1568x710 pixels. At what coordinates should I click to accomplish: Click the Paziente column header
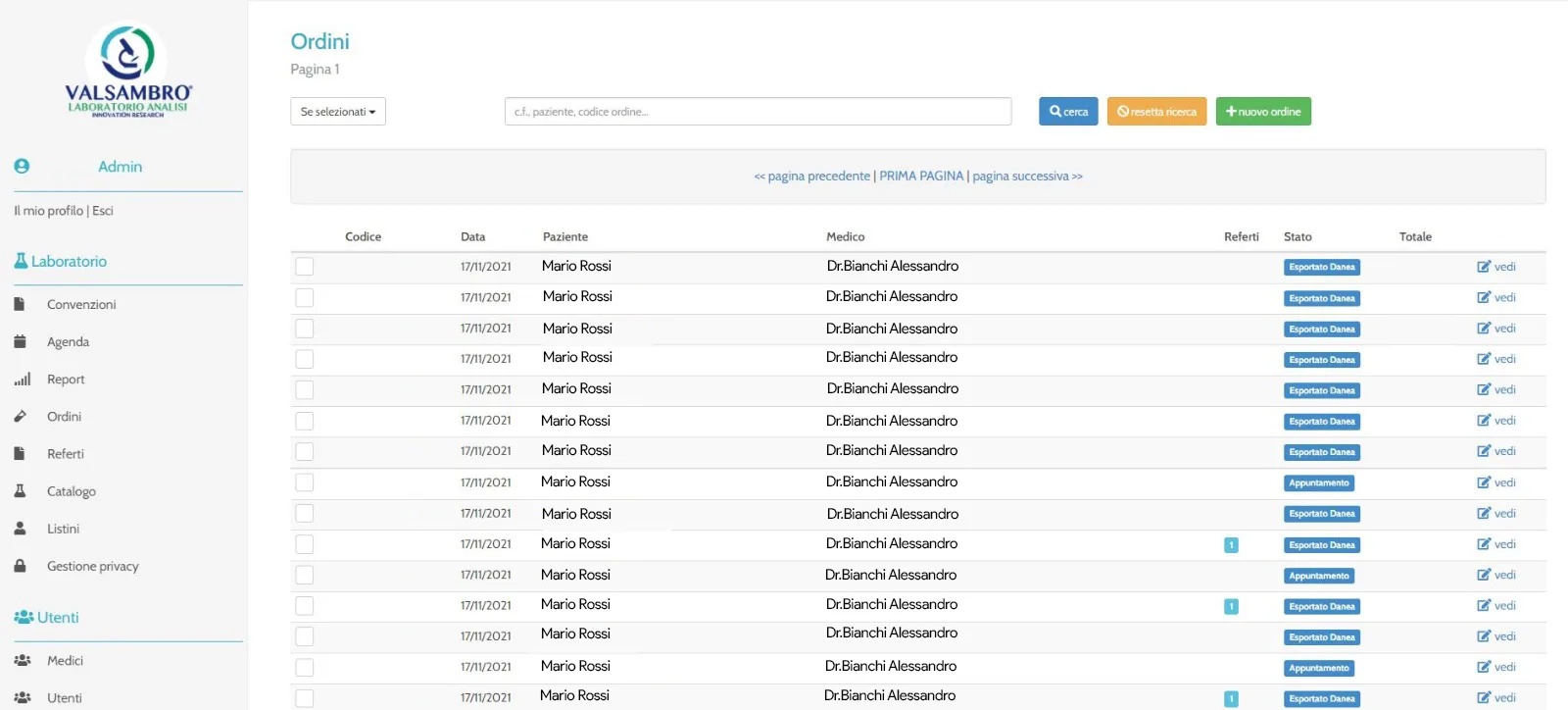click(x=565, y=237)
